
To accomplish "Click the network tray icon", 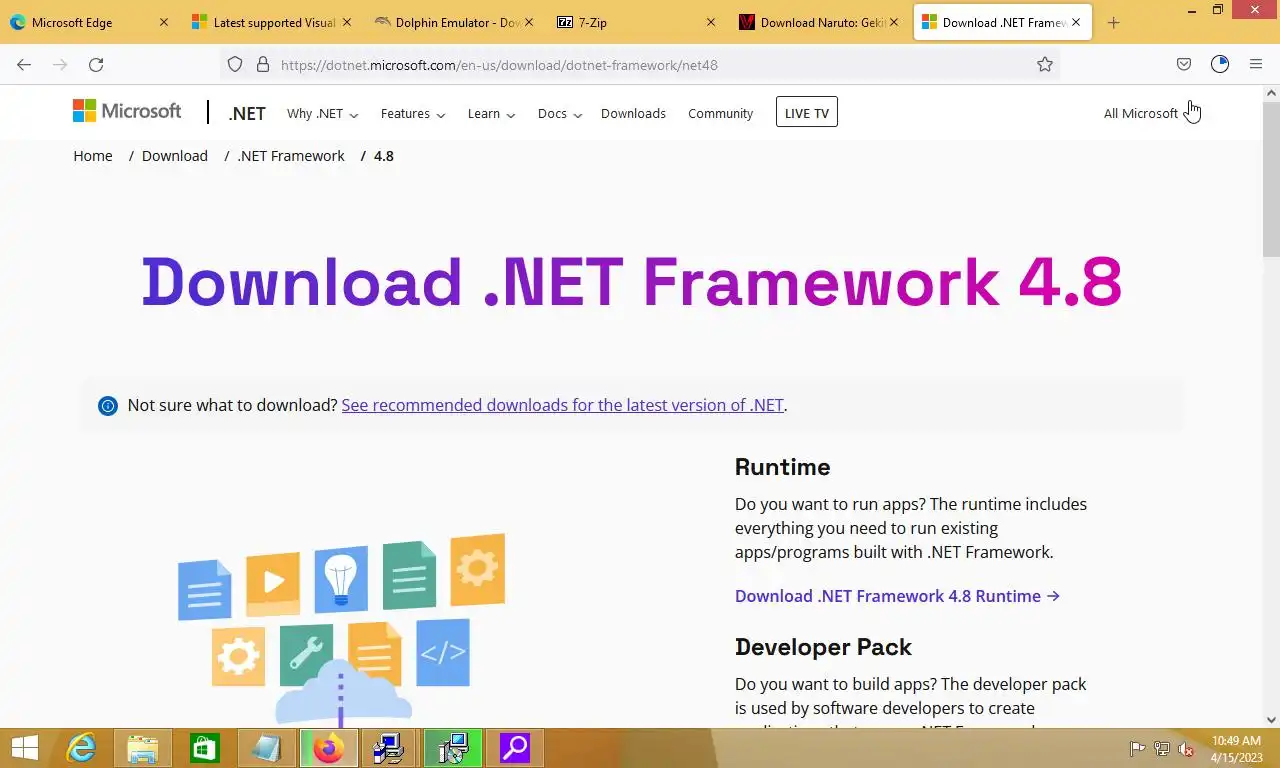I will coord(1161,749).
